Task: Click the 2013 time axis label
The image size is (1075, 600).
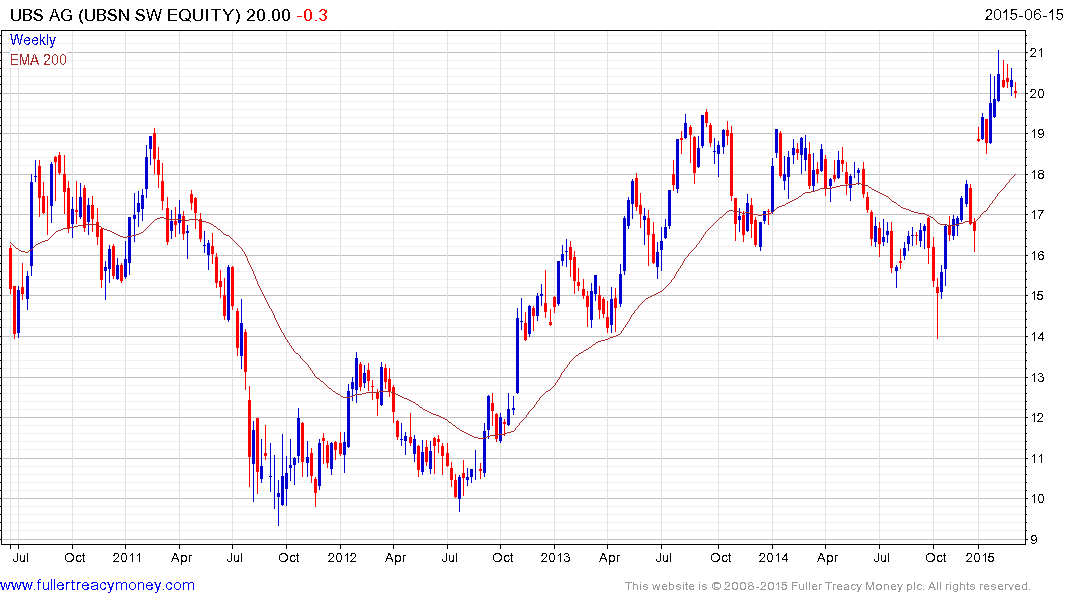Action: point(555,557)
